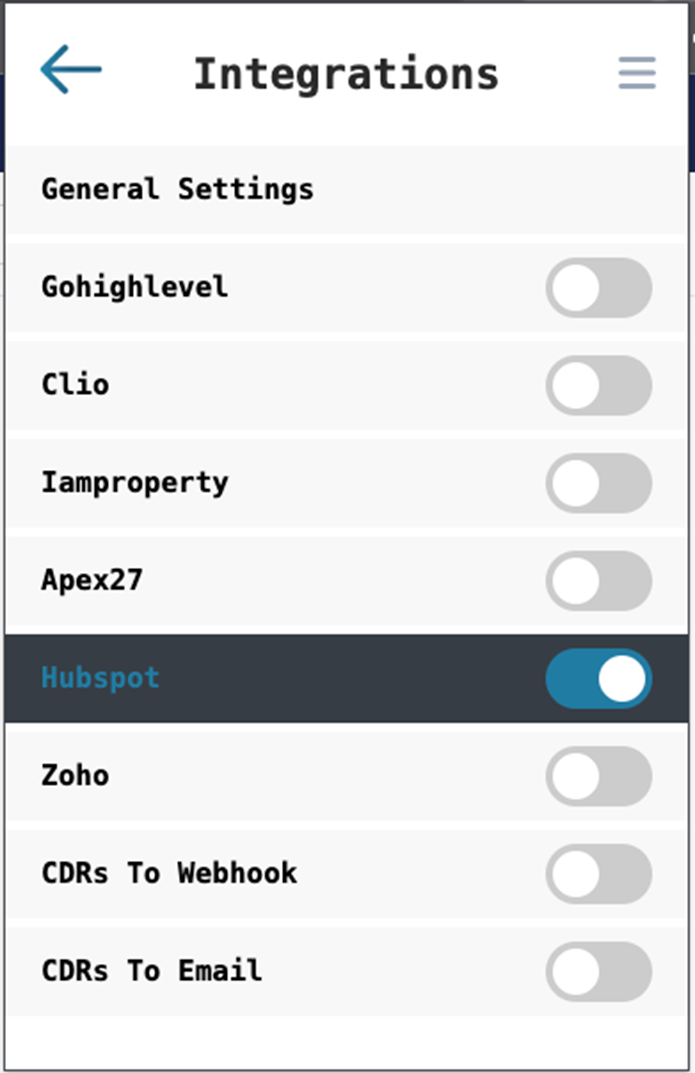Click the back arrow icon
695x1073 pixels.
tap(71, 71)
